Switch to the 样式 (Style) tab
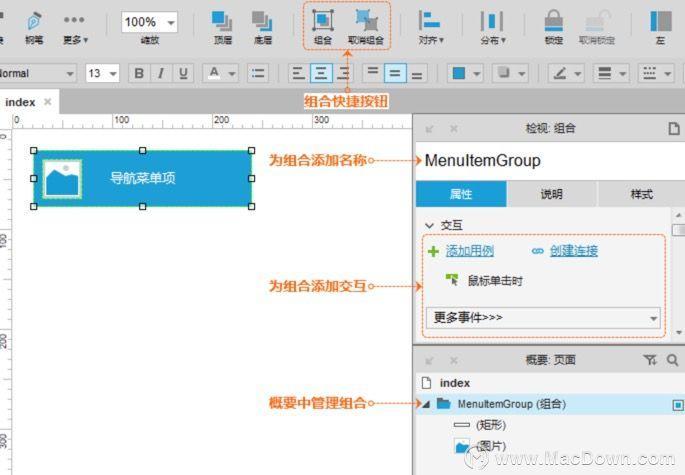685x475 pixels. tap(641, 194)
